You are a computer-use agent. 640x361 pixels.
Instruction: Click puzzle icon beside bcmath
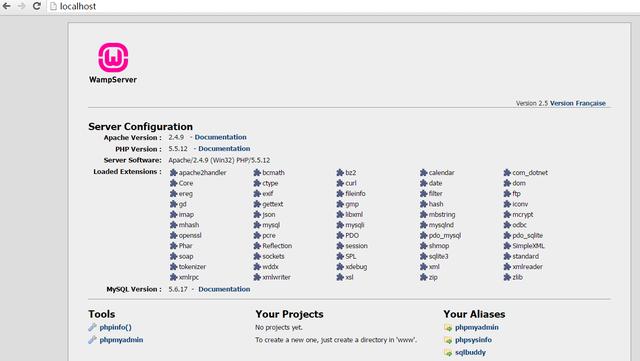257,173
